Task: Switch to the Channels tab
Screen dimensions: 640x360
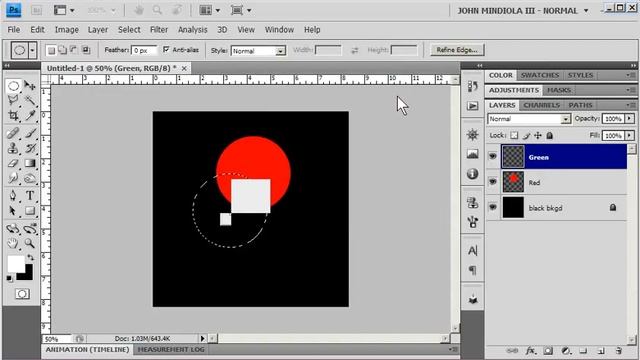Action: pyautogui.click(x=542, y=105)
